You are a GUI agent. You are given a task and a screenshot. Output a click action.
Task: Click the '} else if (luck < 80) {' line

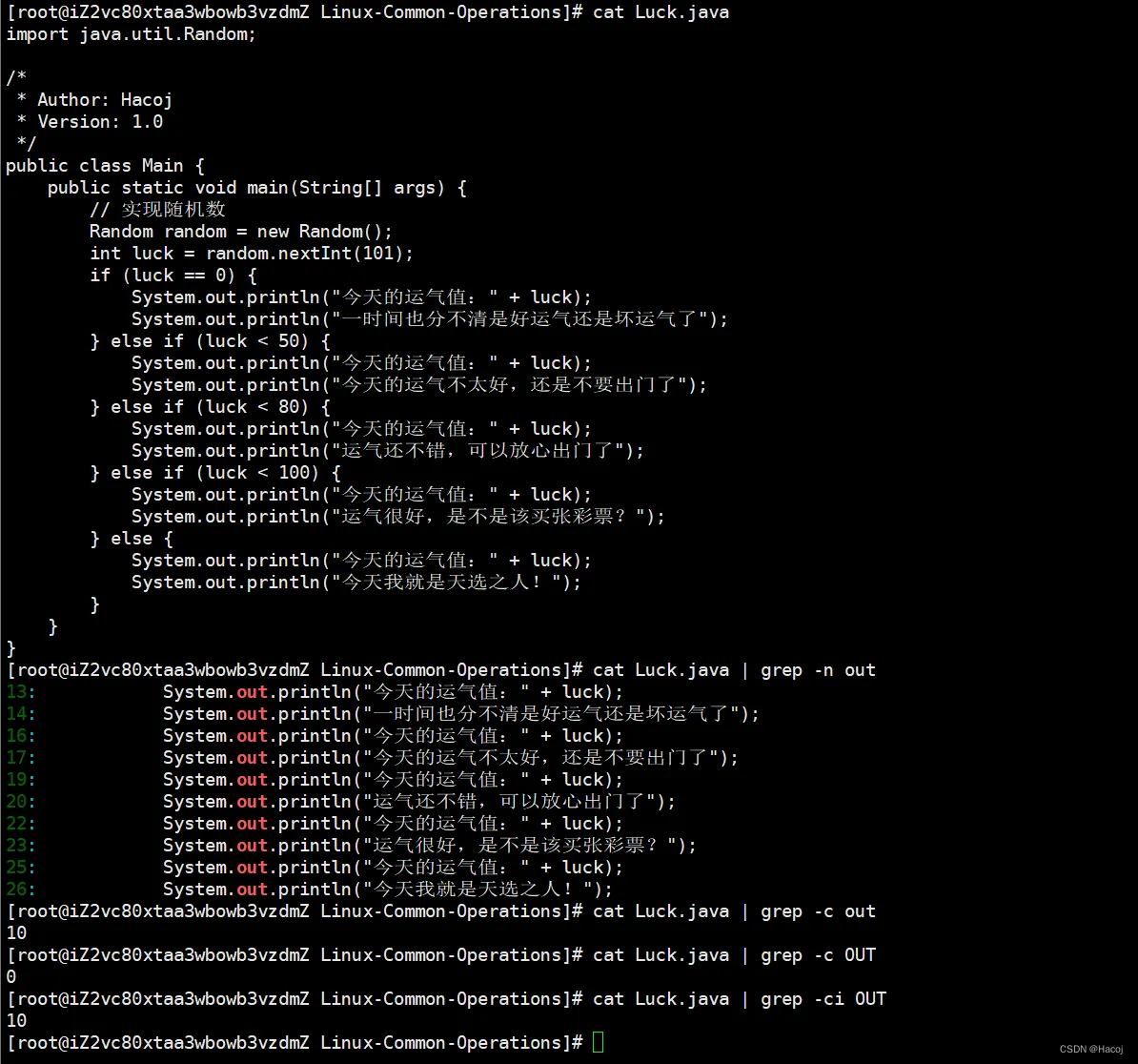point(211,407)
